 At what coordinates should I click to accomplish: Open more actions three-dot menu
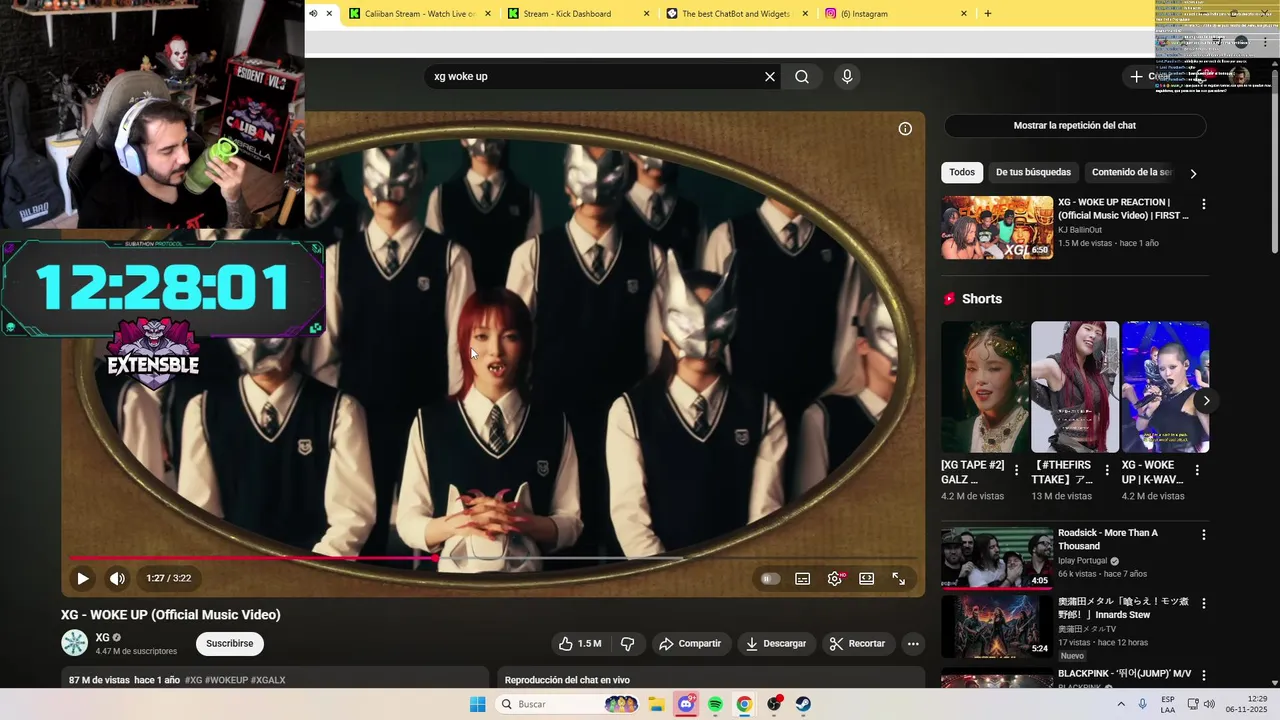click(x=913, y=644)
